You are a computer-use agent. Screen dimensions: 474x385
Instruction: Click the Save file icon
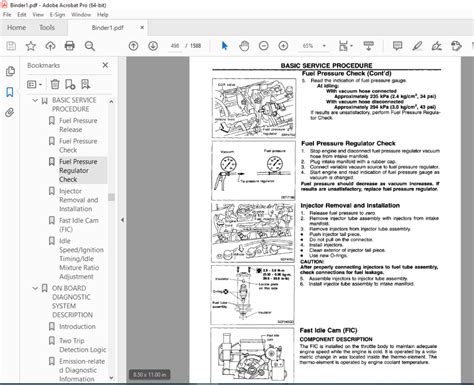pos(11,46)
